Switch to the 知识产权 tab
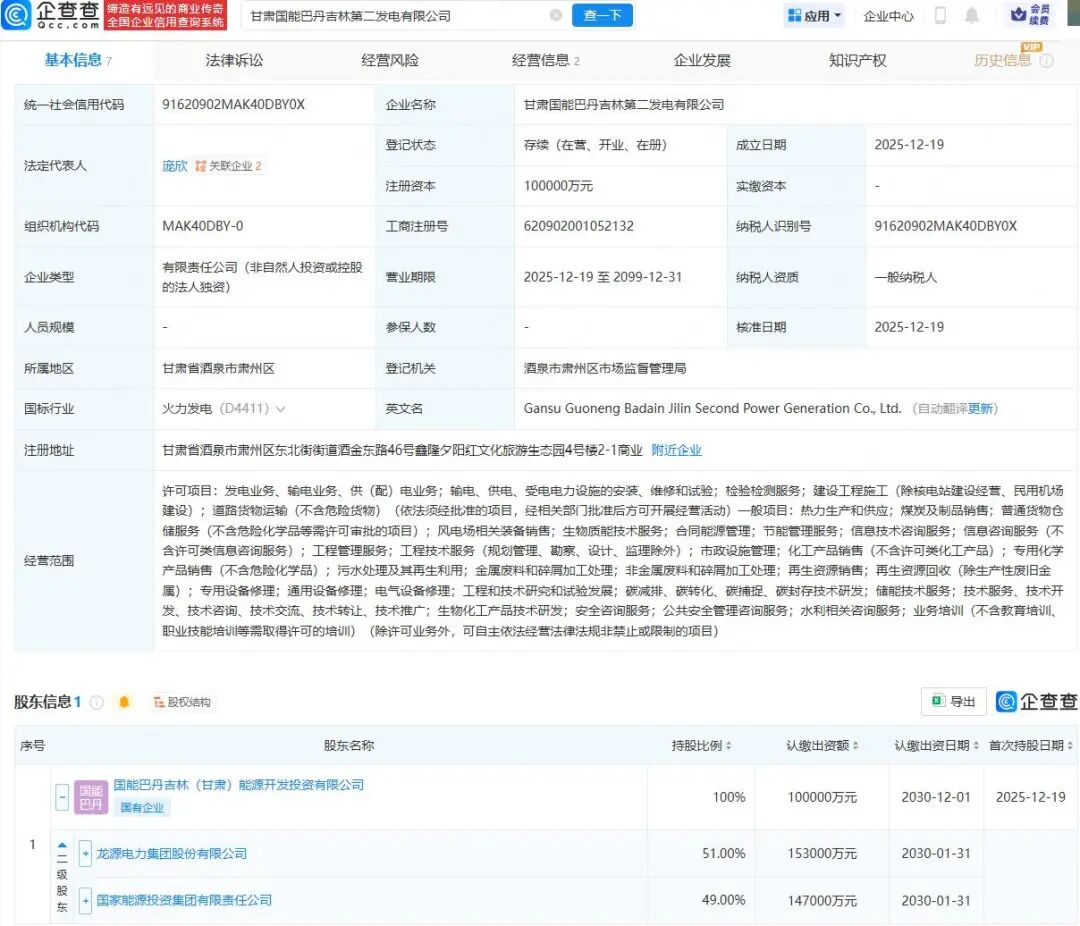This screenshot has height=926, width=1080. [x=857, y=60]
